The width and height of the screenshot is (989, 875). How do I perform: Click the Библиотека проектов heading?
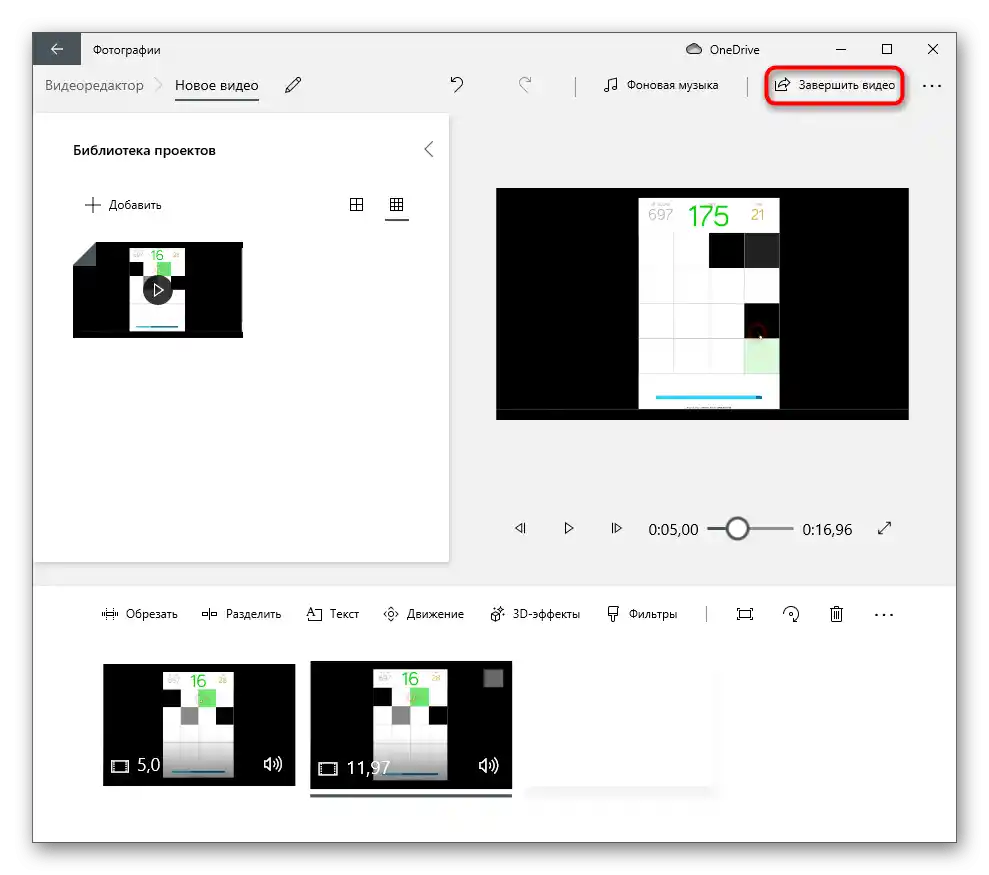[x=144, y=150]
